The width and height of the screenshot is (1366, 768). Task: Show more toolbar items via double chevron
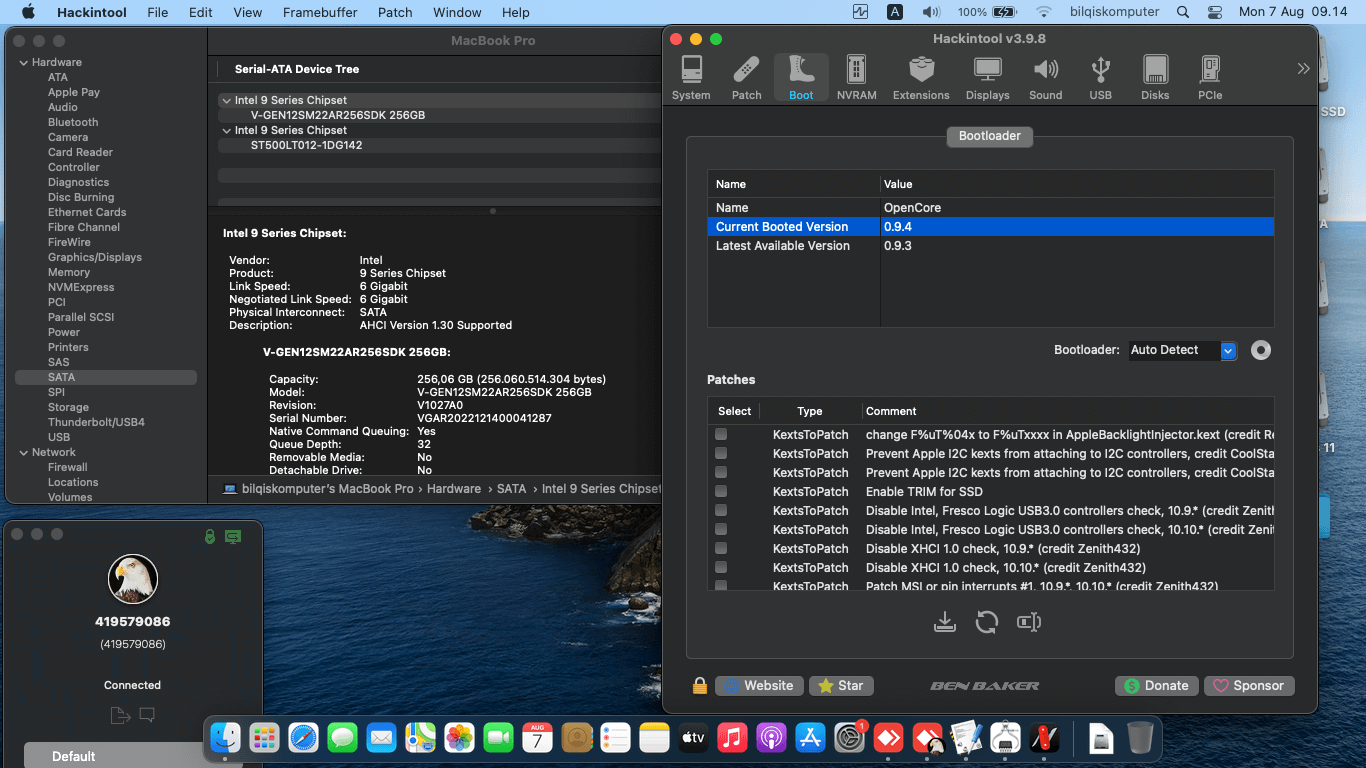tap(1303, 69)
